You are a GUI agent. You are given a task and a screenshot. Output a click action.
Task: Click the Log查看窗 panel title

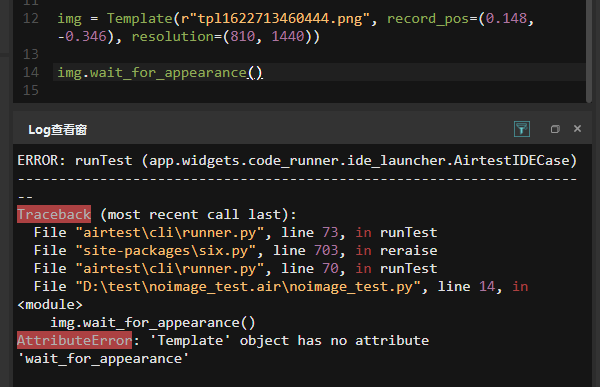point(58,130)
